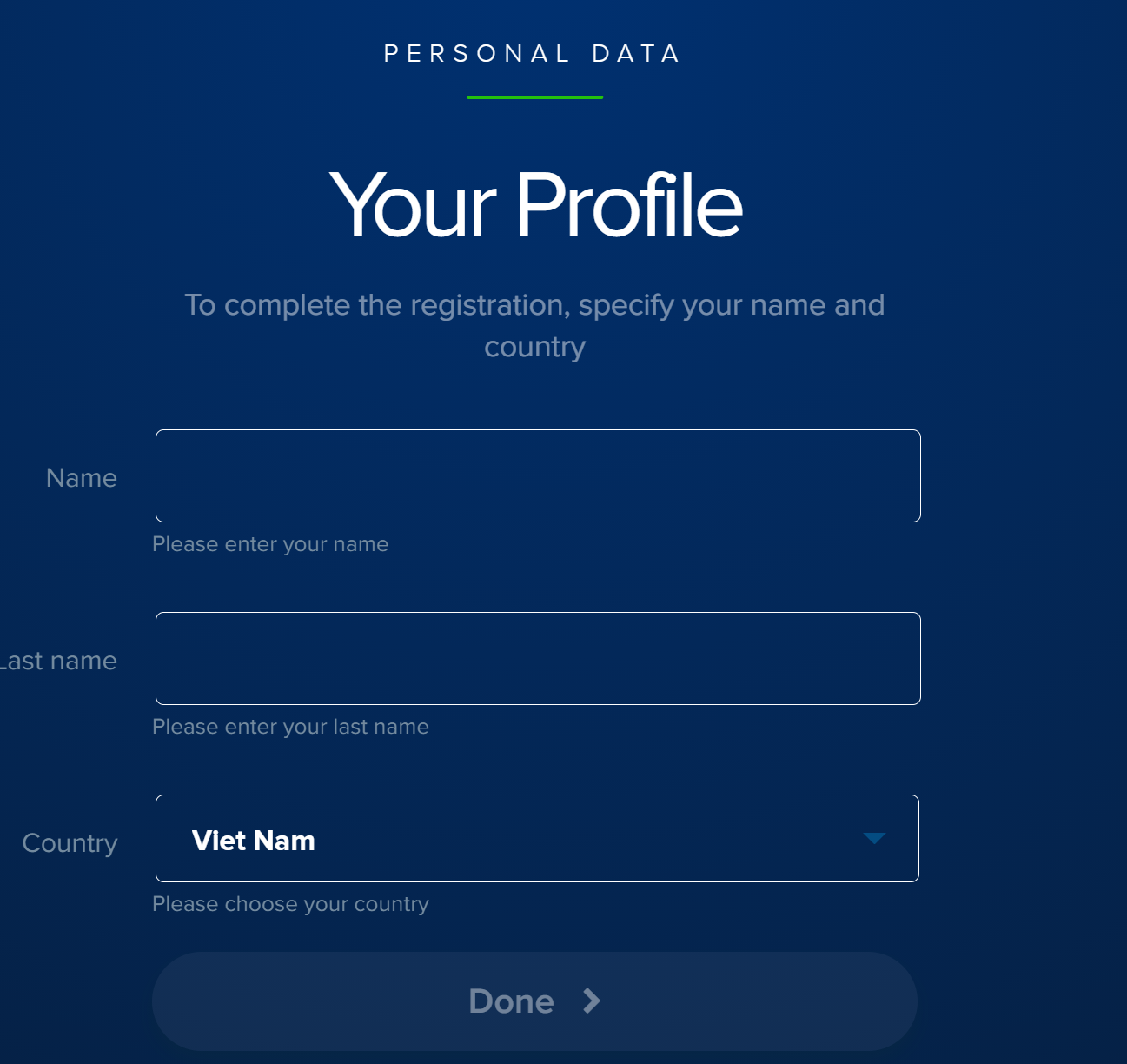Select the Viet Nam selected value text
The width and height of the screenshot is (1127, 1064).
[x=254, y=841]
